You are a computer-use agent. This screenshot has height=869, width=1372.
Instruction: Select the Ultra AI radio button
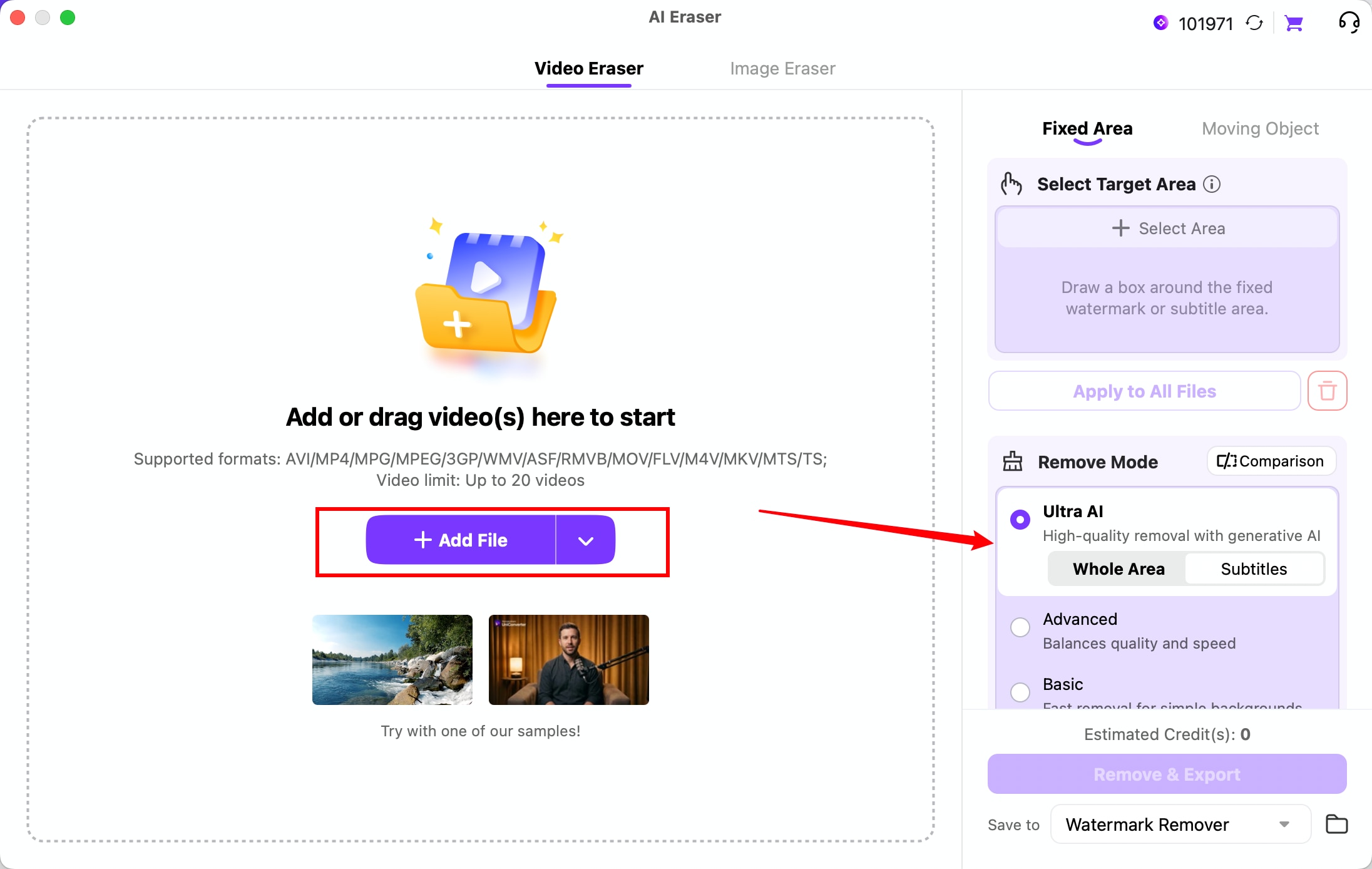click(1020, 520)
